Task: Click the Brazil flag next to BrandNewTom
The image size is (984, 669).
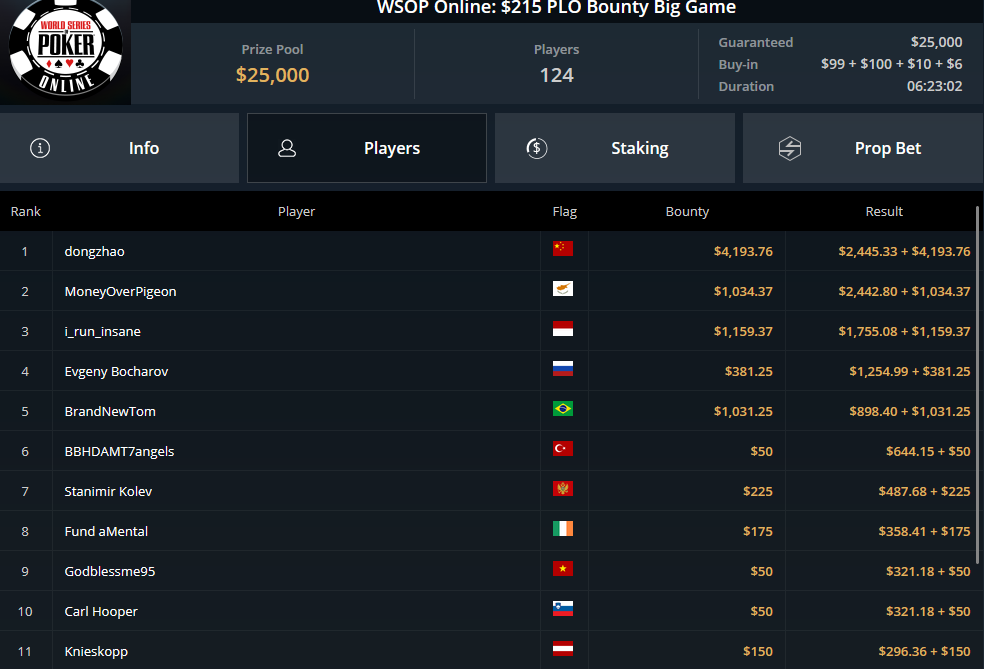Action: 563,409
